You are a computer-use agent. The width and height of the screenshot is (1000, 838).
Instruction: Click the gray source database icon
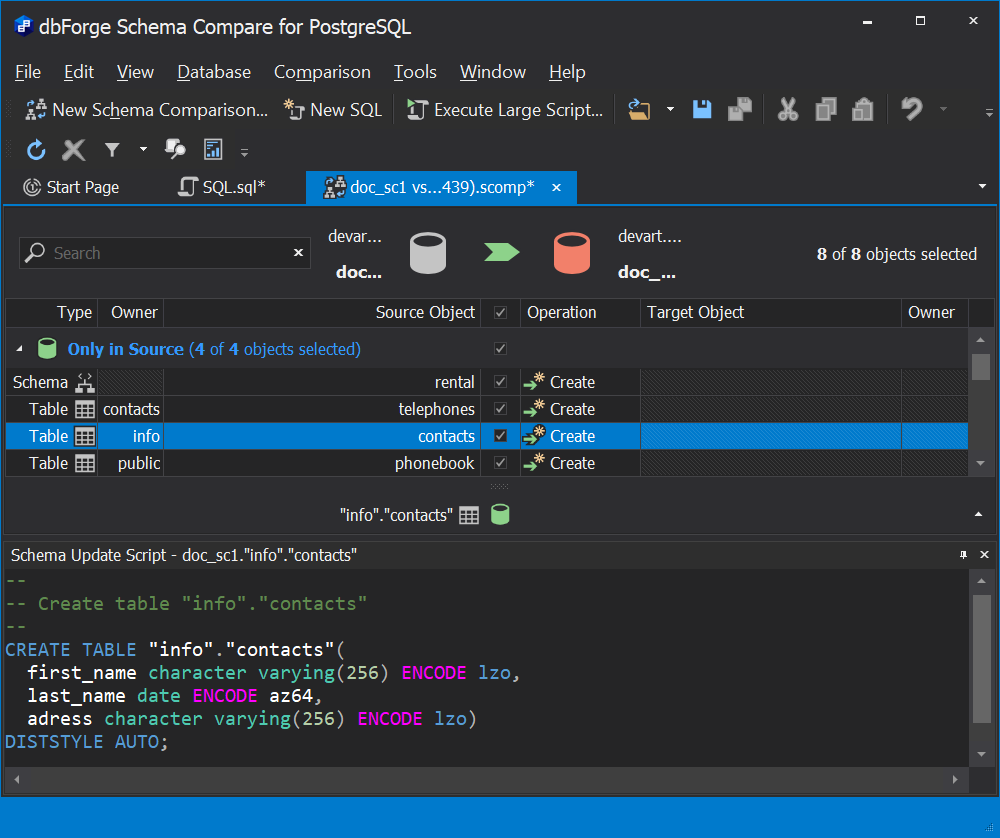coord(427,253)
